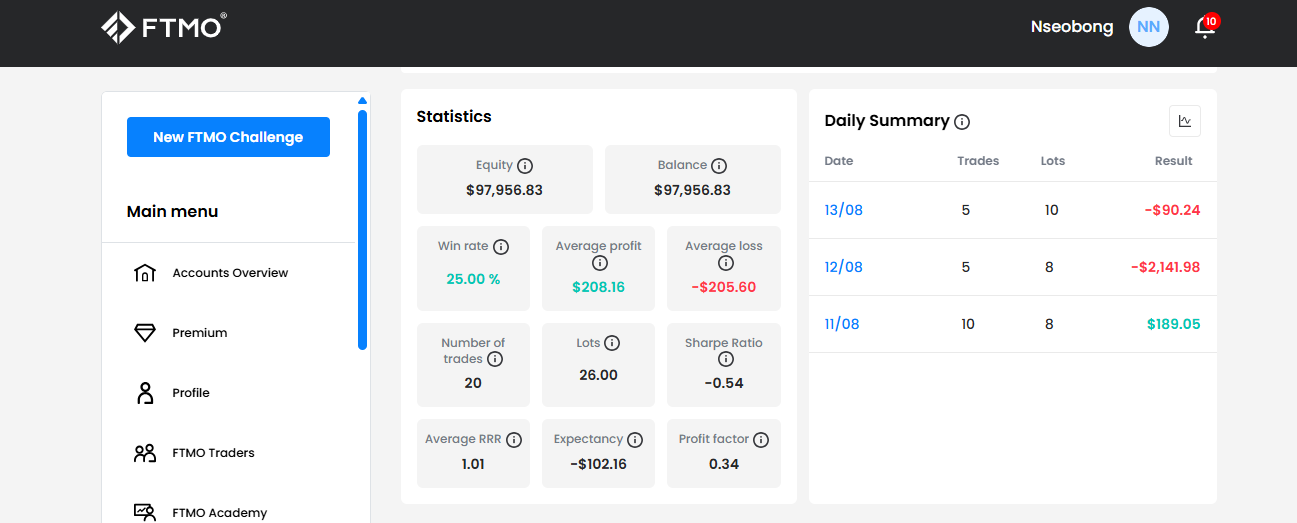Click the Profit factor info icon
1297x523 pixels.
(x=761, y=440)
